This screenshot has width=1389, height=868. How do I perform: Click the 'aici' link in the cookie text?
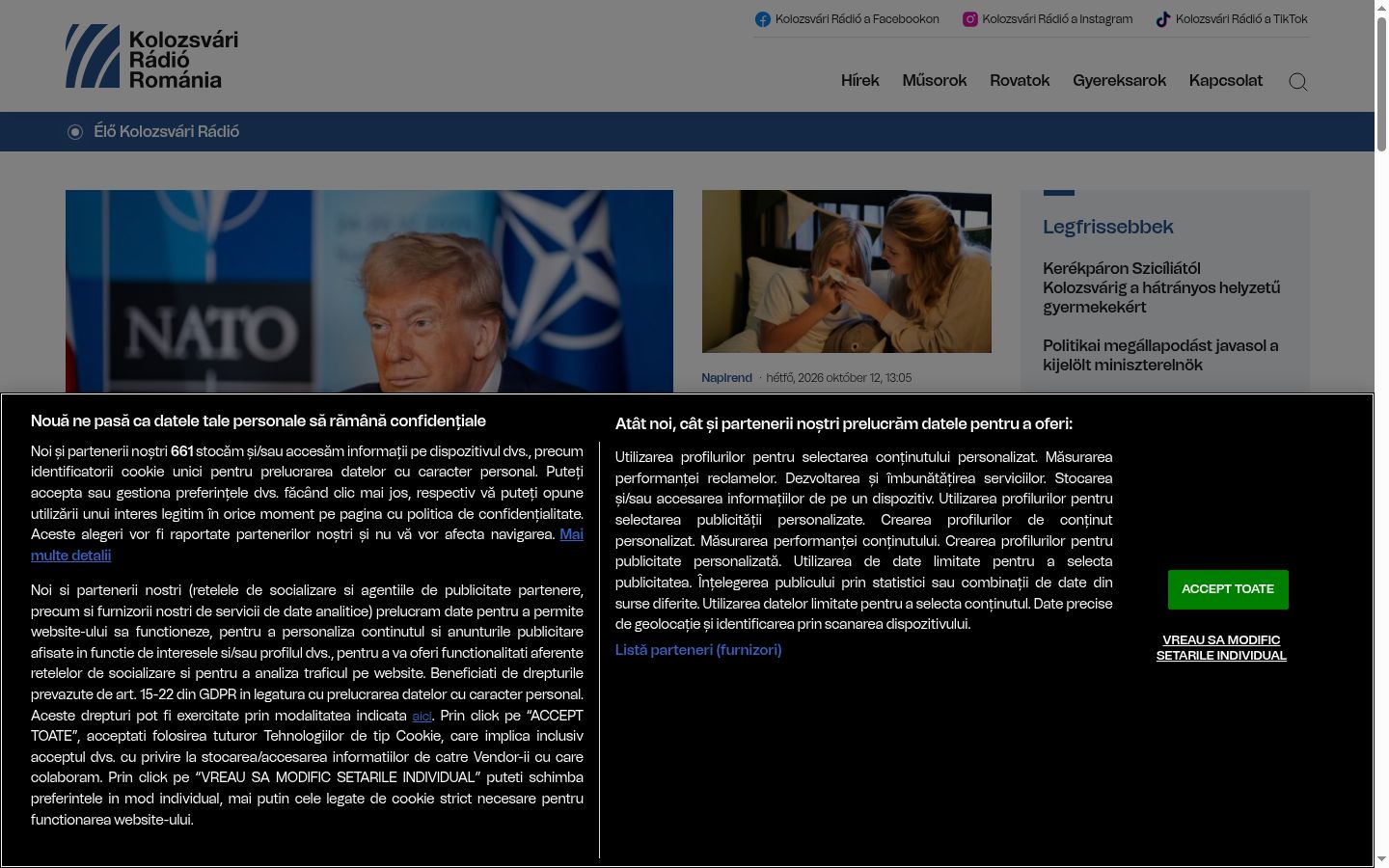(x=422, y=716)
